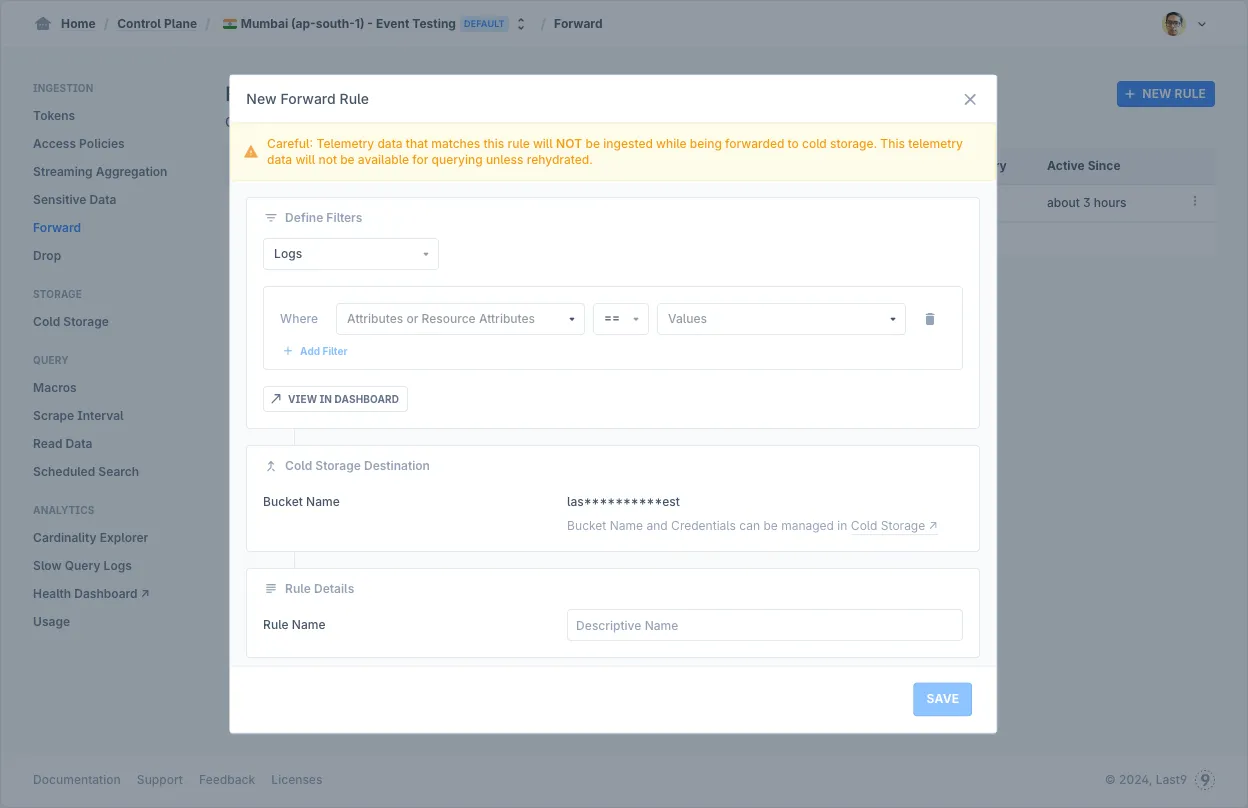Open the Documentation footer link
Screen dimensions: 1248x808
pos(76,780)
